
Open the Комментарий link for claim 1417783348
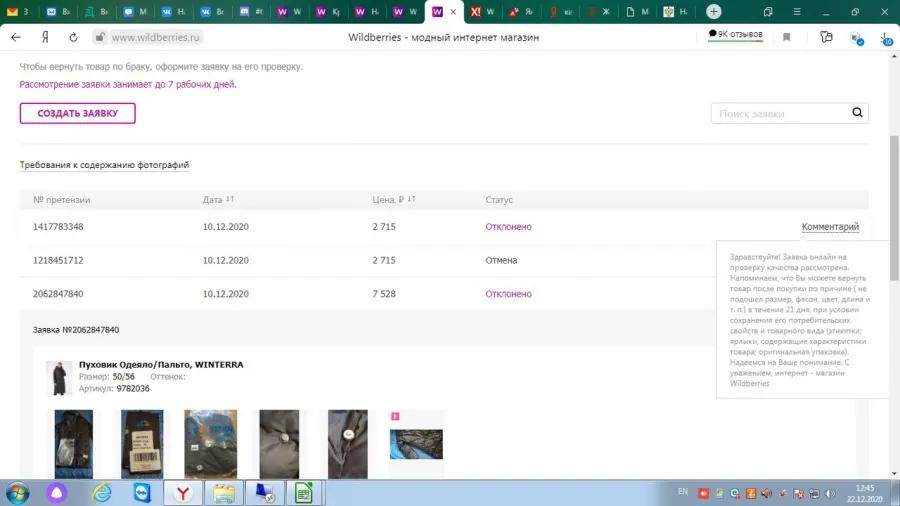[830, 227]
